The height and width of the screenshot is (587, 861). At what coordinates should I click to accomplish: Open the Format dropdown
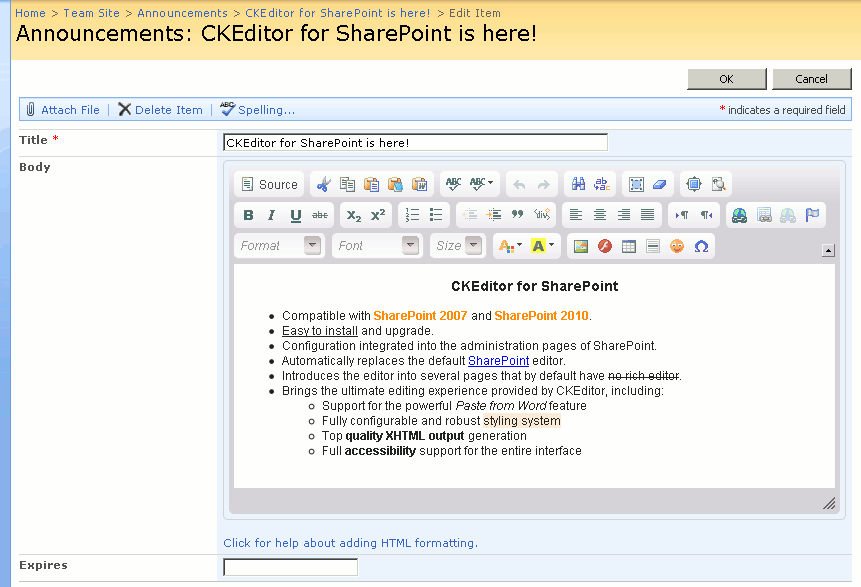[x=280, y=246]
